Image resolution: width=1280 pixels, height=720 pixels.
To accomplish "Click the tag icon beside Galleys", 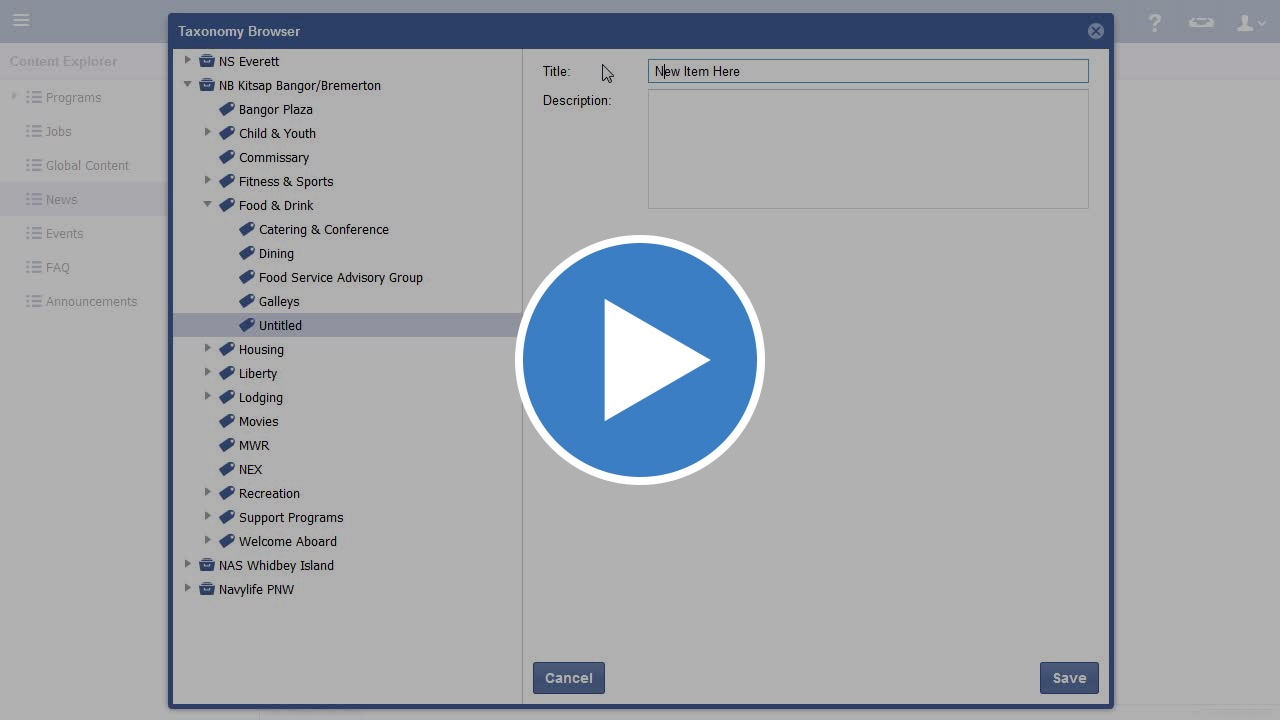I will 247,301.
